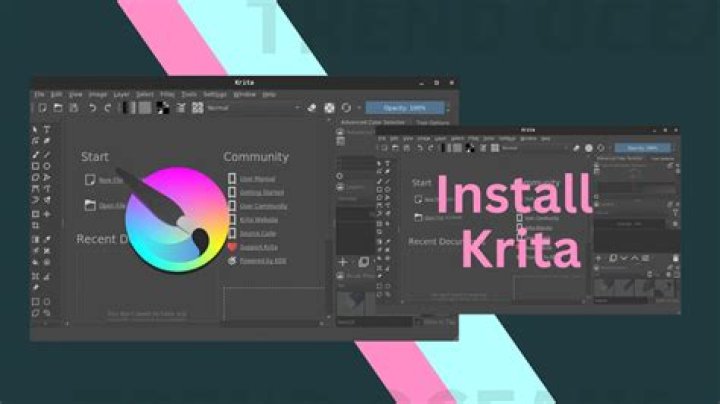Open User Manual link under Community
The height and width of the screenshot is (404, 720).
click(257, 179)
